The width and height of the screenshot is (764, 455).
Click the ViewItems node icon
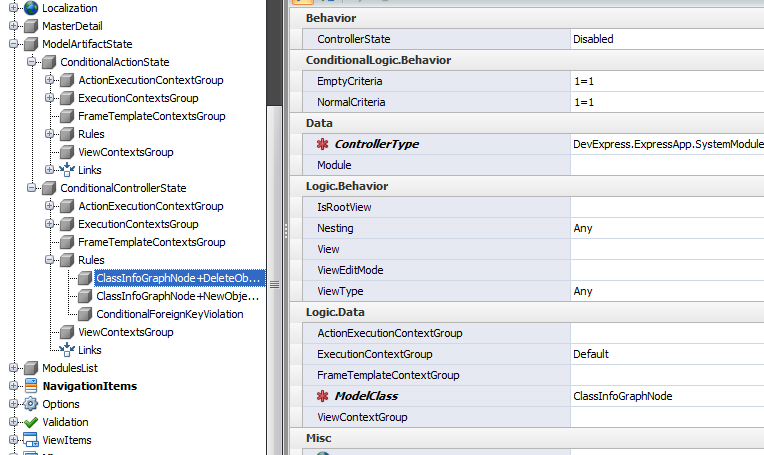(x=31, y=440)
